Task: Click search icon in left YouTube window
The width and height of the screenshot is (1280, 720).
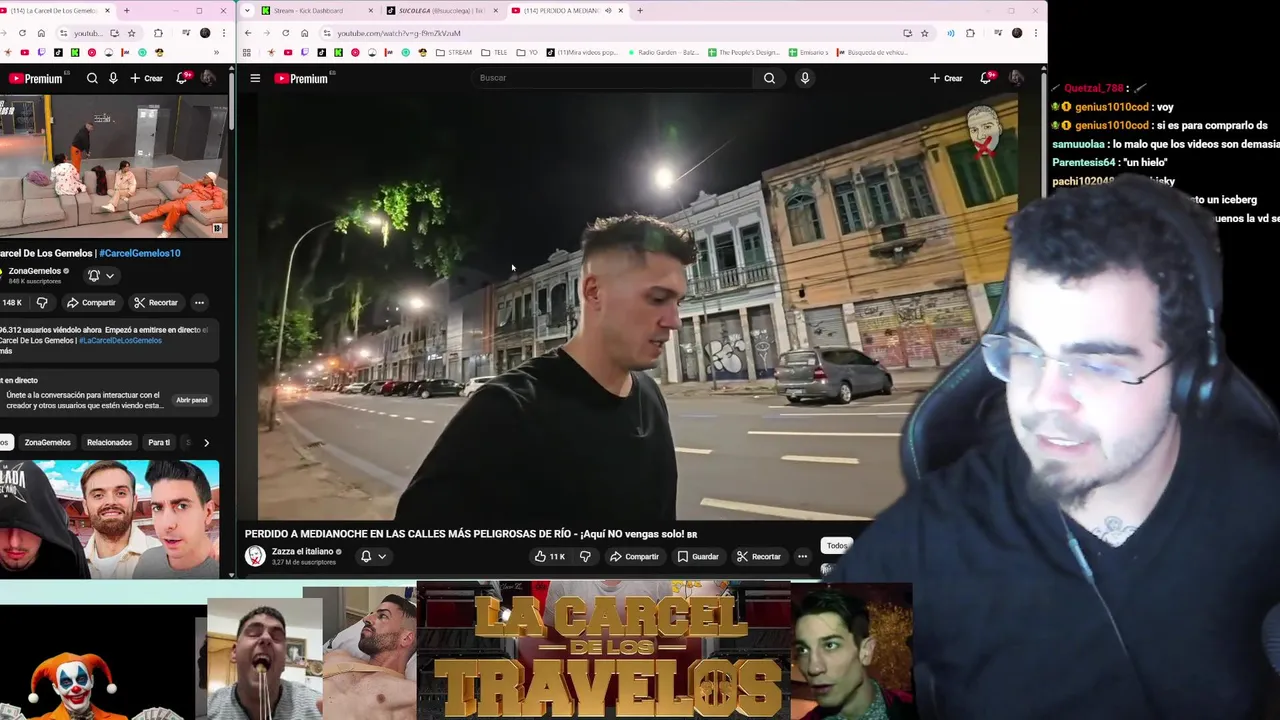Action: tap(92, 78)
